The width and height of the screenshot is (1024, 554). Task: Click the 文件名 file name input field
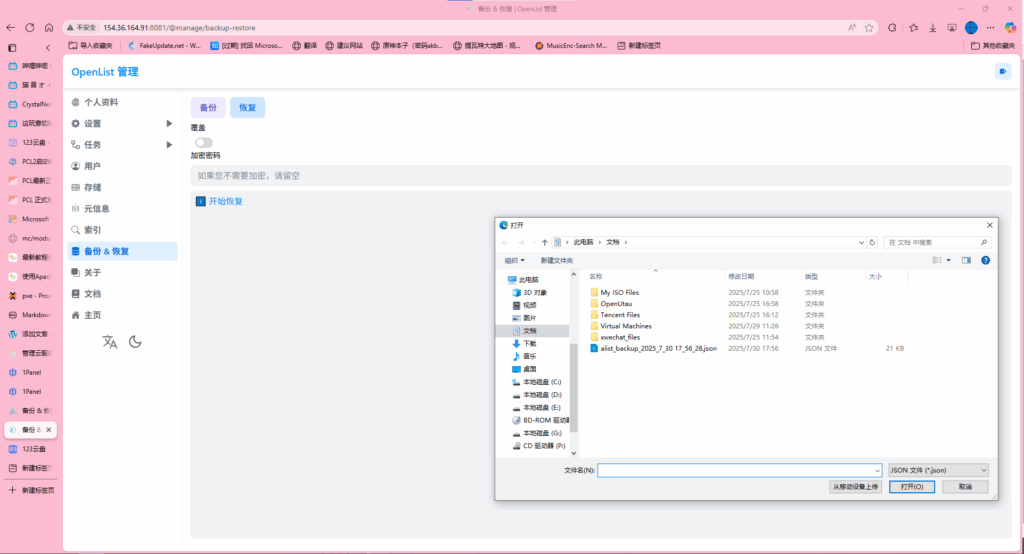pyautogui.click(x=738, y=469)
